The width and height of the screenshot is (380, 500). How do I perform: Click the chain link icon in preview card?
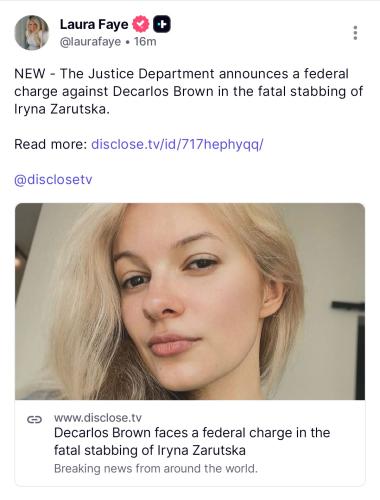[34, 419]
